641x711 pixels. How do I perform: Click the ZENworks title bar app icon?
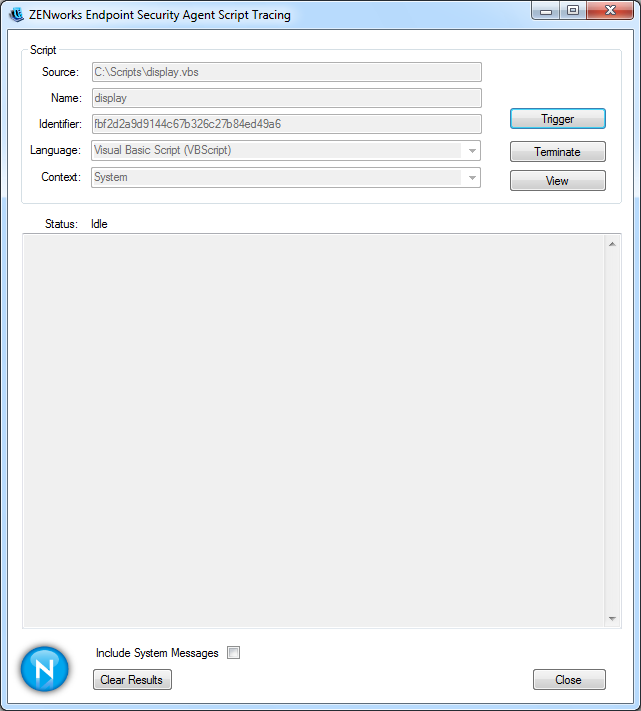[x=16, y=15]
